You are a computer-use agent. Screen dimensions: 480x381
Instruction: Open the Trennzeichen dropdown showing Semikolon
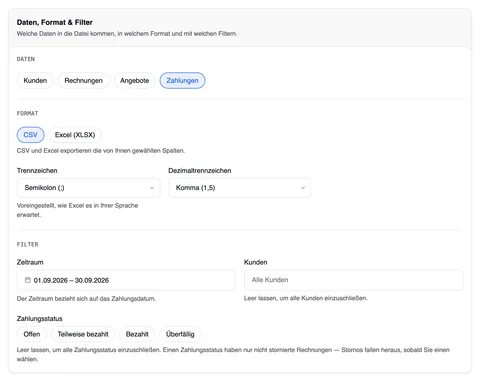[x=89, y=188]
